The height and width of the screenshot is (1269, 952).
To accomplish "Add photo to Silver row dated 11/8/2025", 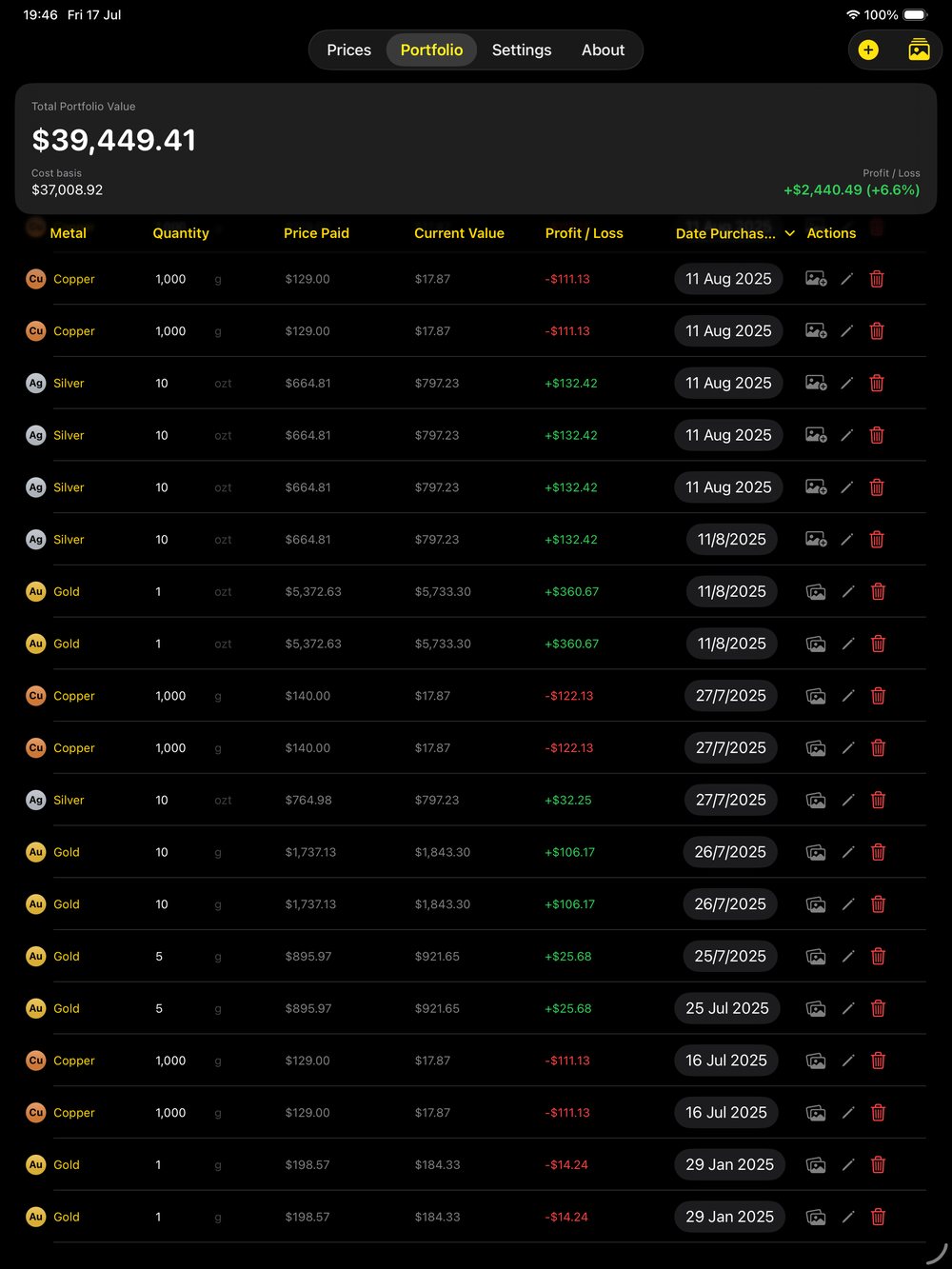I will [x=816, y=539].
